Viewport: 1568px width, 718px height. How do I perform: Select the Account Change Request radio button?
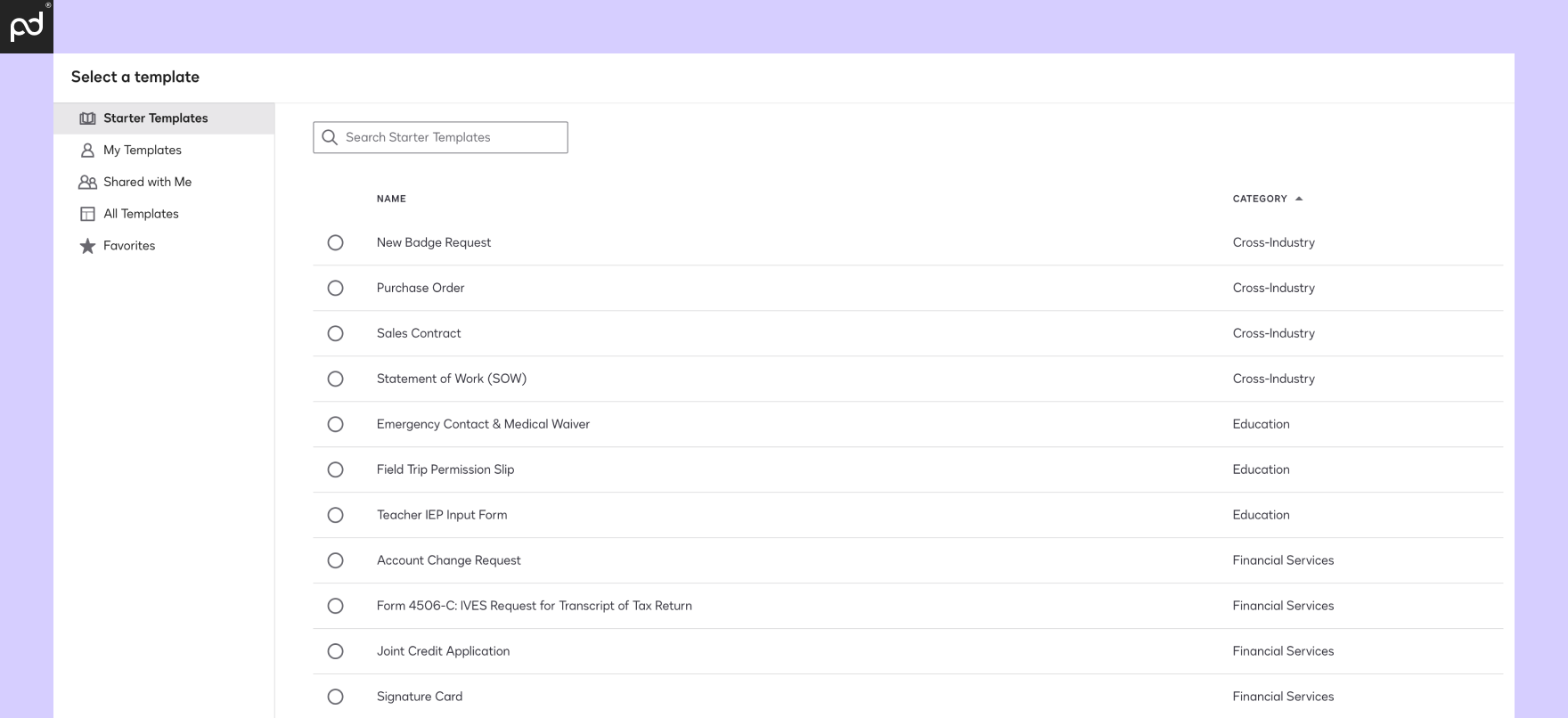click(335, 560)
